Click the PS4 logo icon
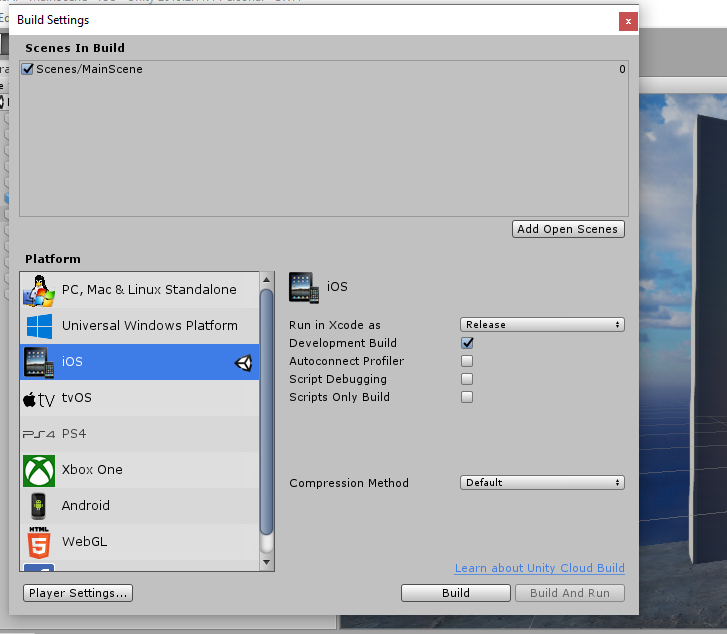 39,434
